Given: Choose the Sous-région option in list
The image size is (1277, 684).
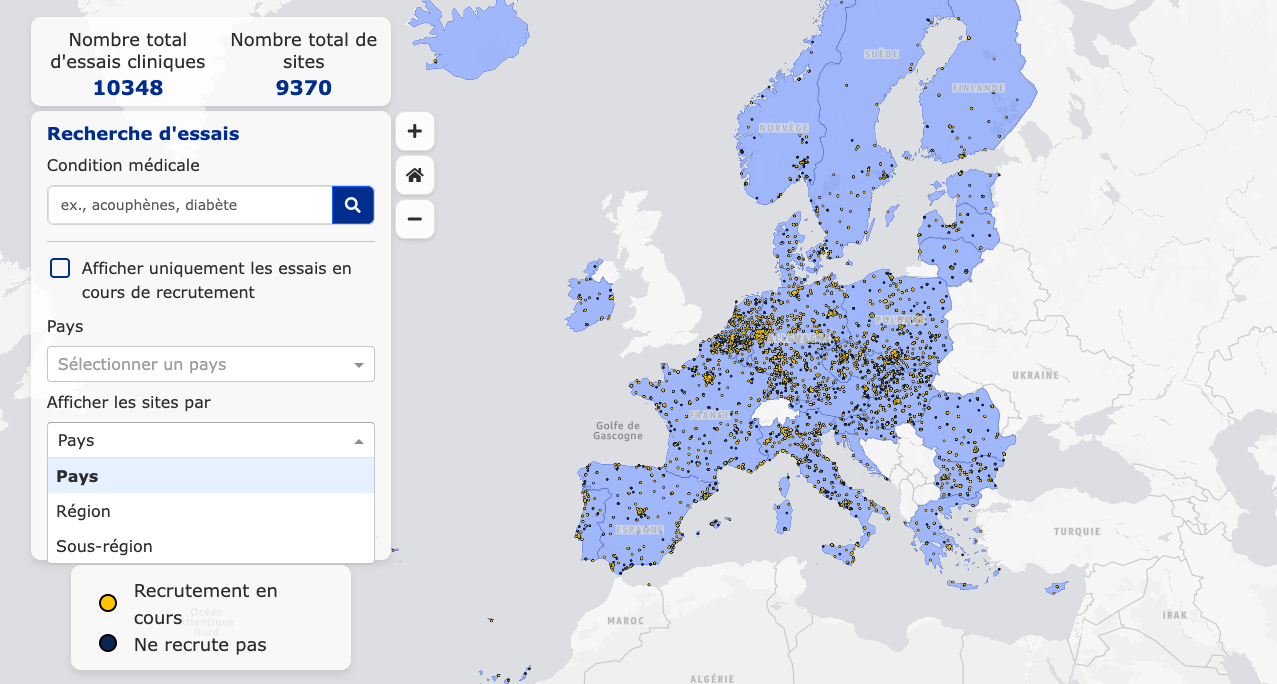Looking at the screenshot, I should pos(211,546).
